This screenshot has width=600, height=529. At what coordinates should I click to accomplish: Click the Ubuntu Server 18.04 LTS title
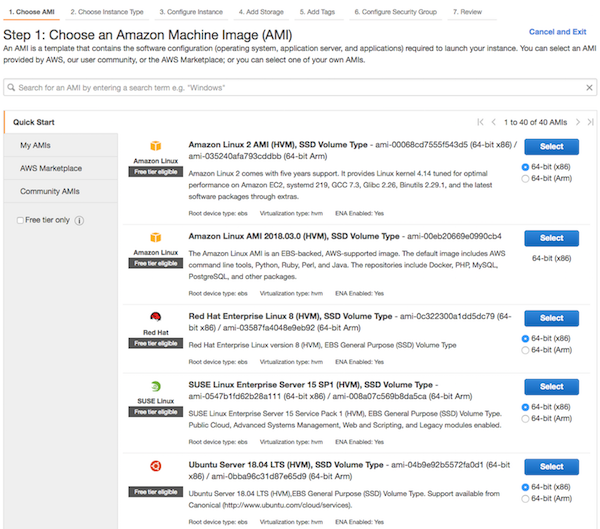286,465
